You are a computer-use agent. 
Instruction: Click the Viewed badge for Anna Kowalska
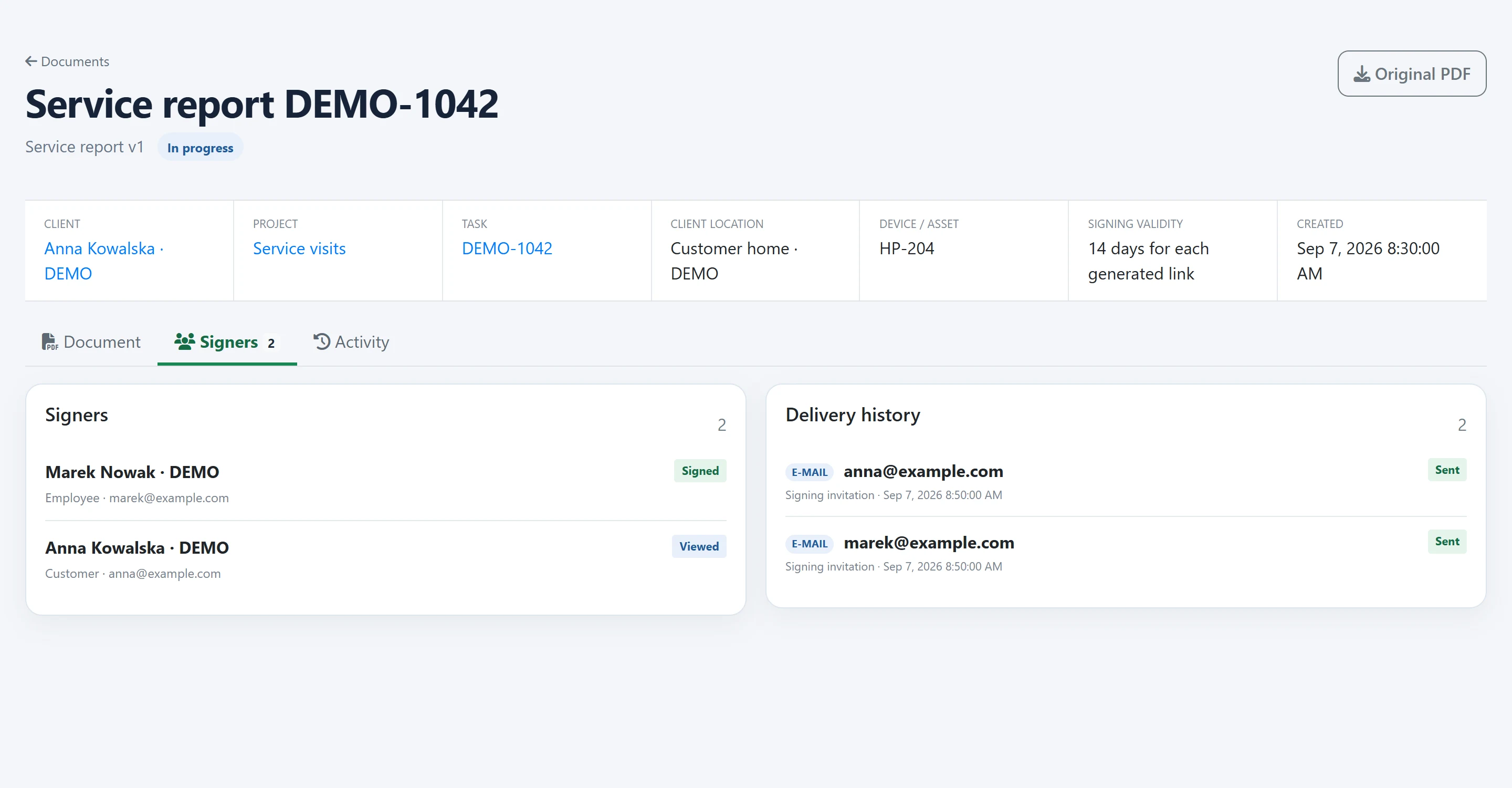[x=699, y=546]
